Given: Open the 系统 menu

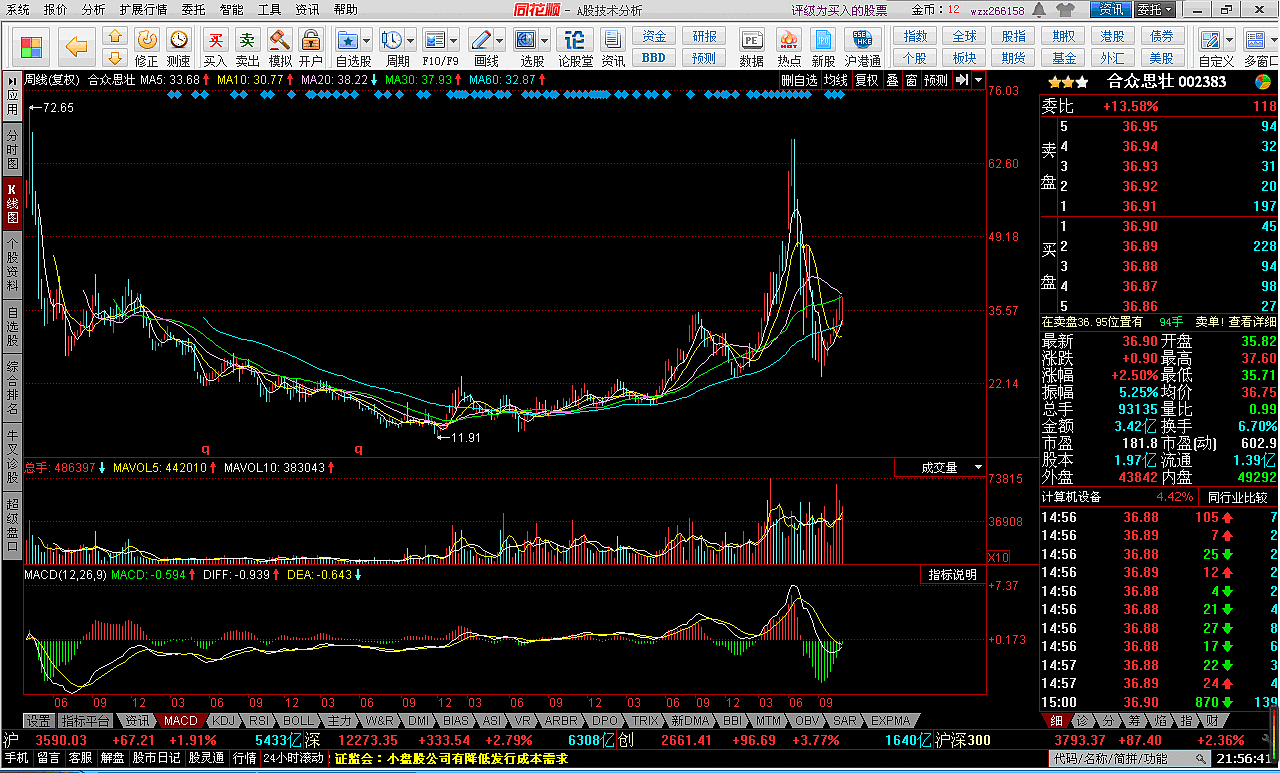Looking at the screenshot, I should 18,10.
